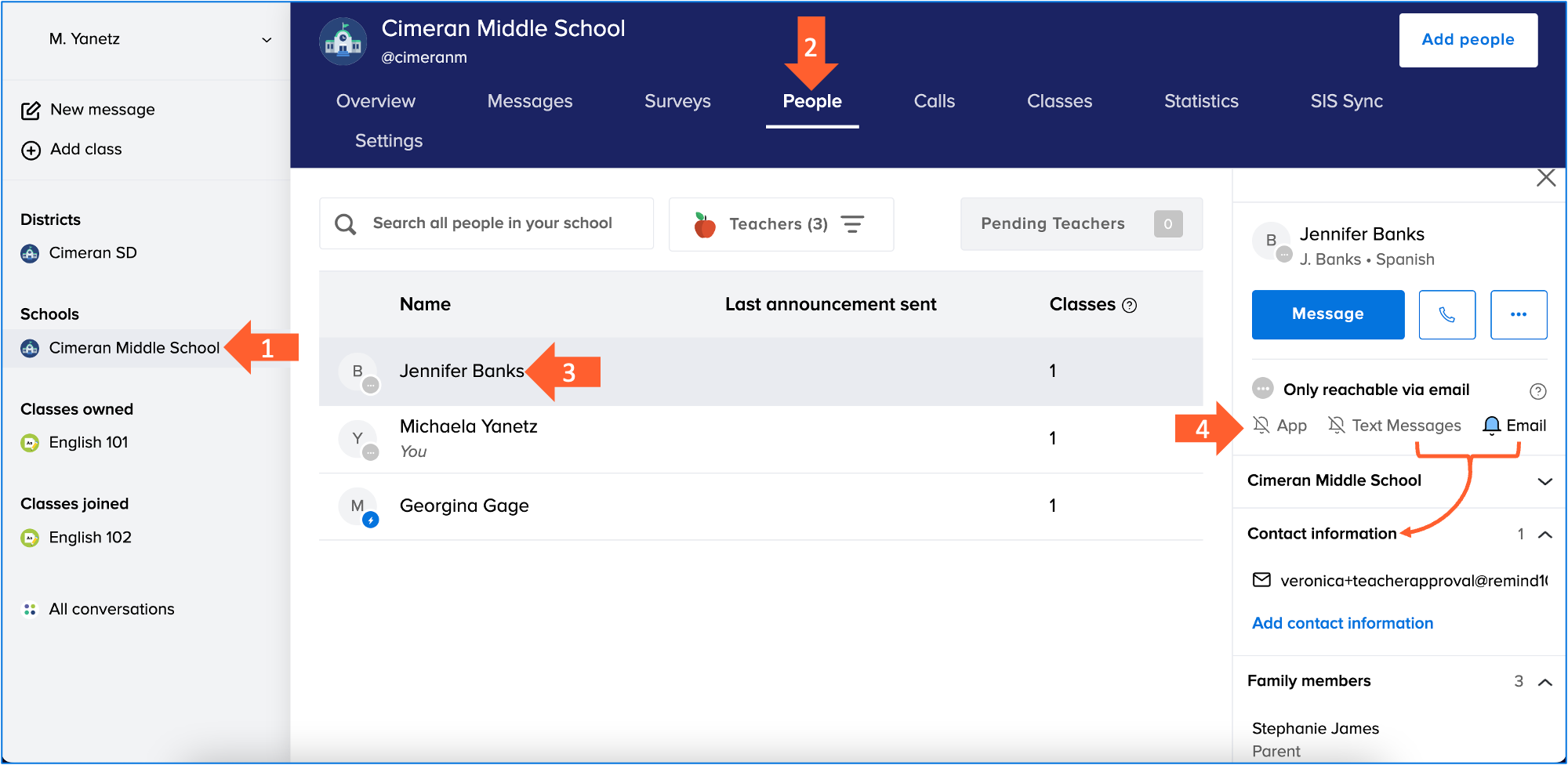This screenshot has width=1568, height=765.
Task: Click the Add class plus icon
Action: 31,150
